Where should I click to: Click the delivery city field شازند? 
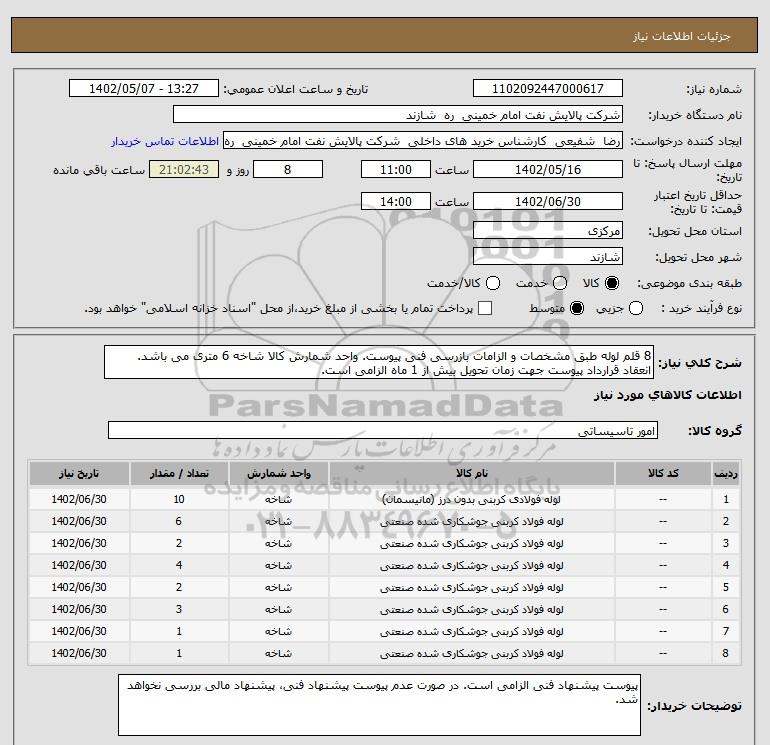coord(548,256)
